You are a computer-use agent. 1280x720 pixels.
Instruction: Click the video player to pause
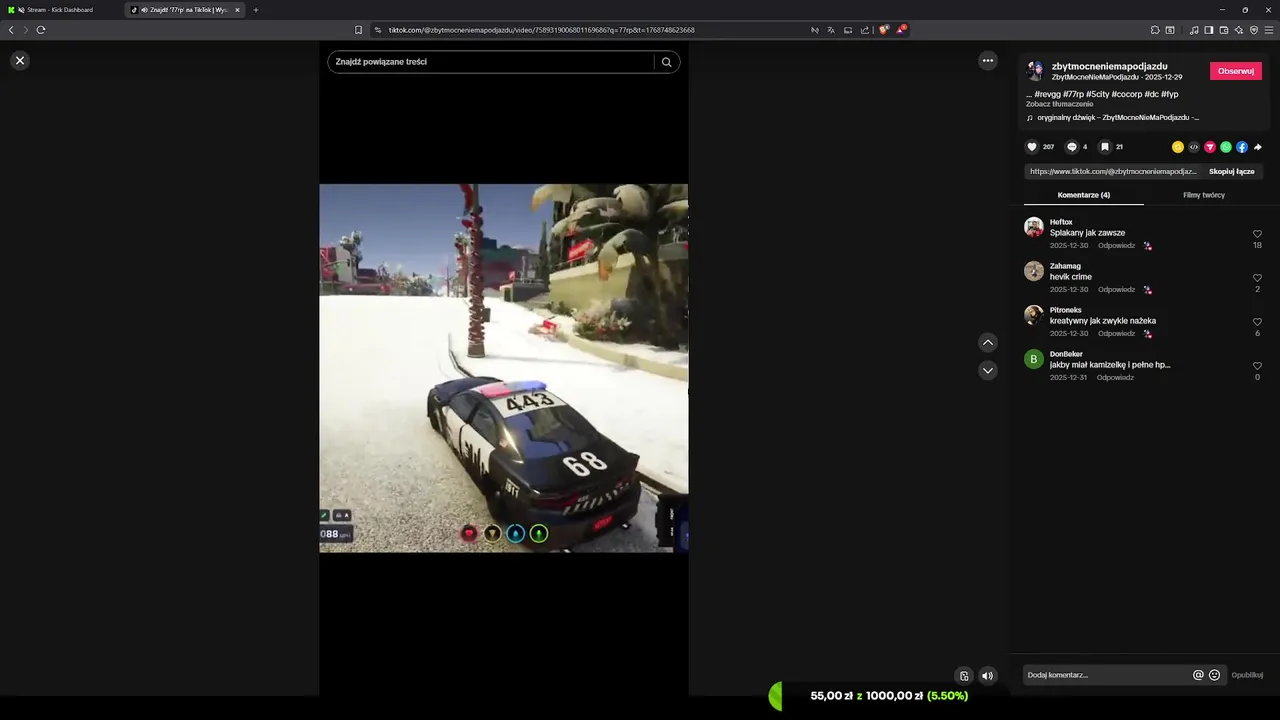click(x=503, y=368)
